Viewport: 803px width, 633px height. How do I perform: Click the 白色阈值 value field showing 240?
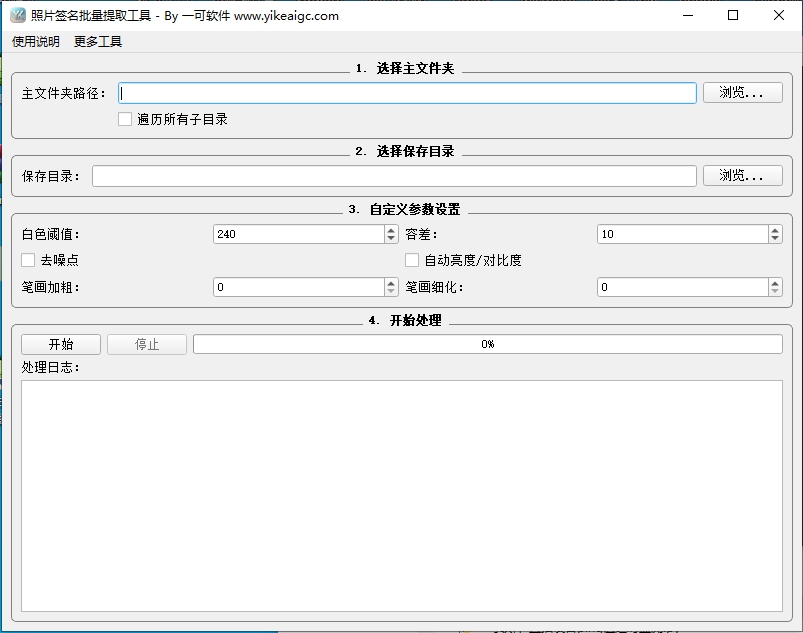click(299, 235)
